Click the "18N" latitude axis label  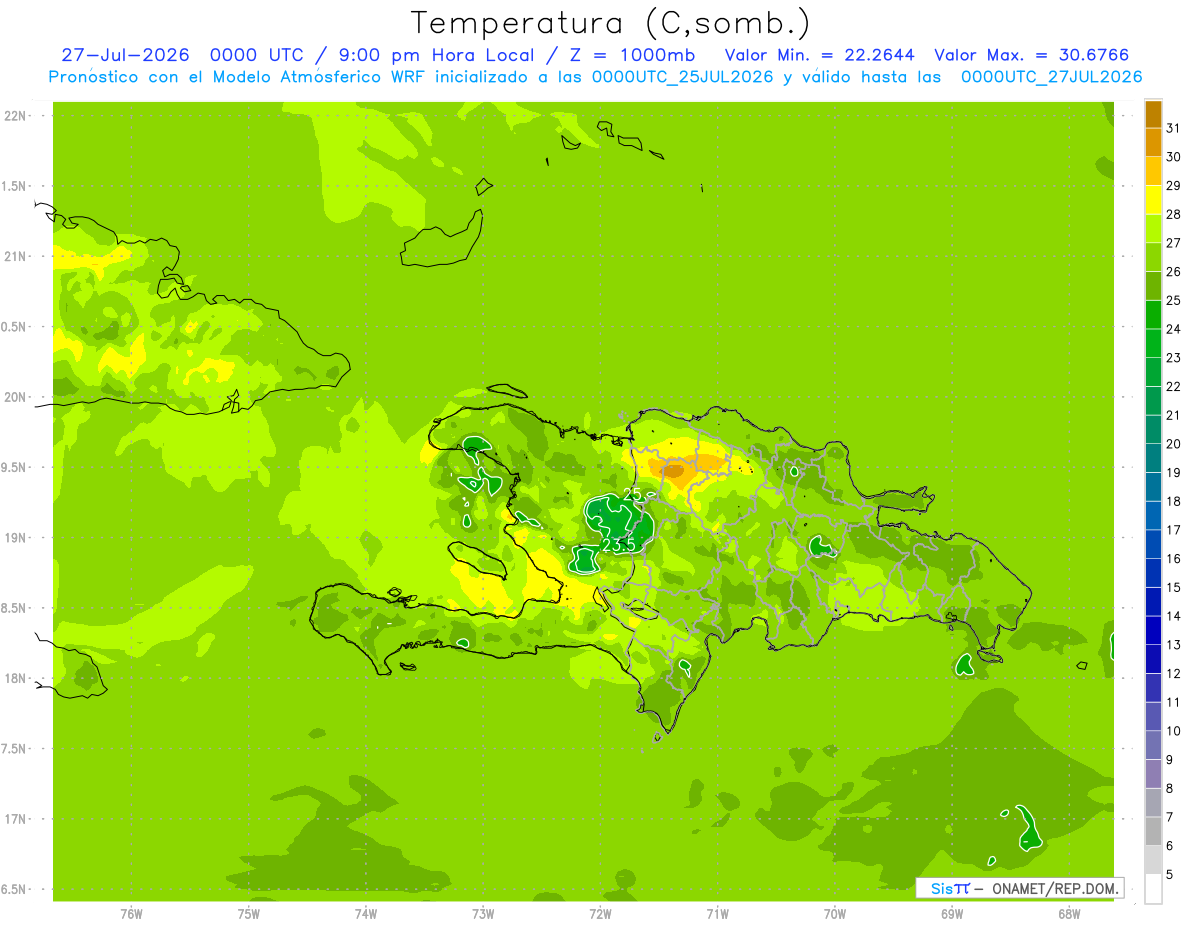point(15,678)
